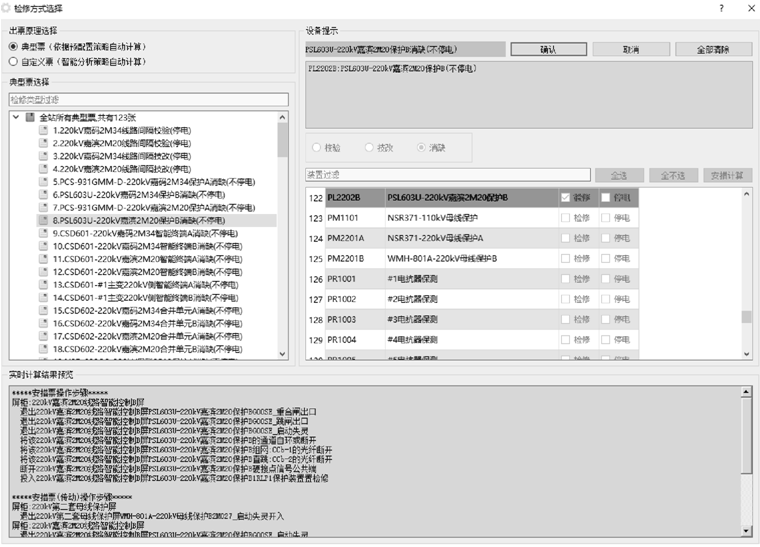This screenshot has height=547, width=760.
Task: Click the device table scrollbar thumb
Action: [746, 316]
